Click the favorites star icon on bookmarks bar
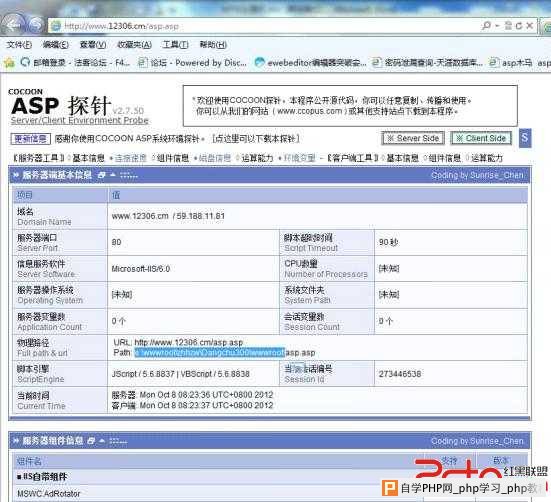551x502 pixels. [x=9, y=63]
